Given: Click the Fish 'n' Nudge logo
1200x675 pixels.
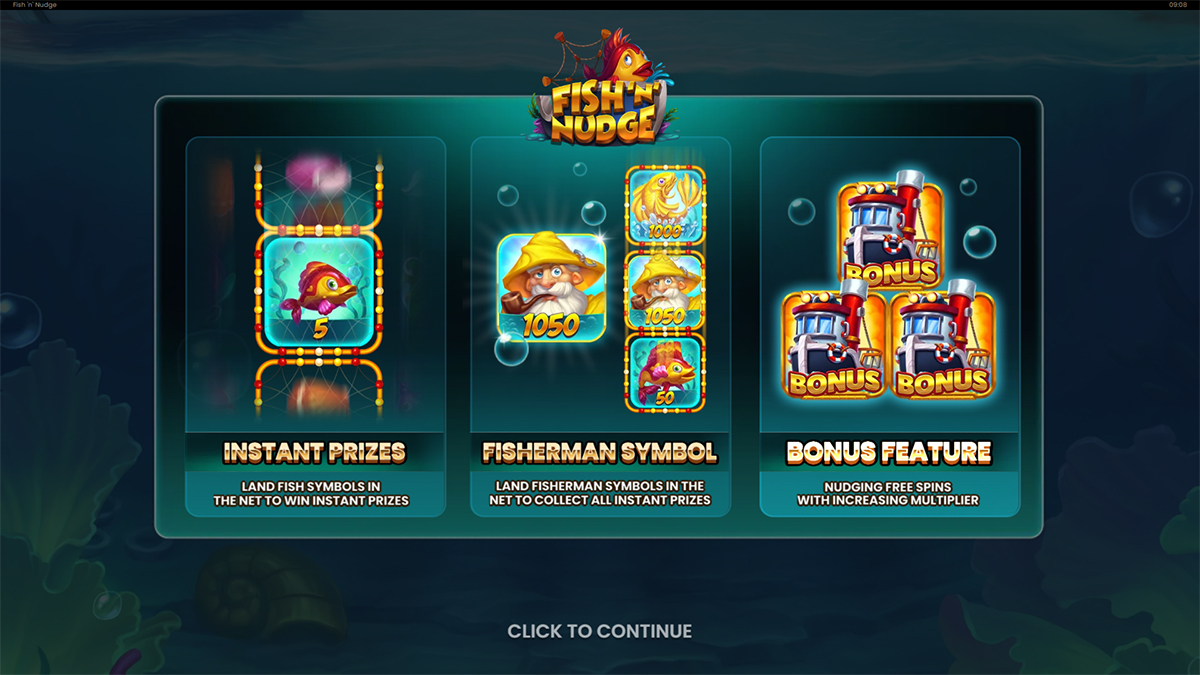Looking at the screenshot, I should 600,88.
